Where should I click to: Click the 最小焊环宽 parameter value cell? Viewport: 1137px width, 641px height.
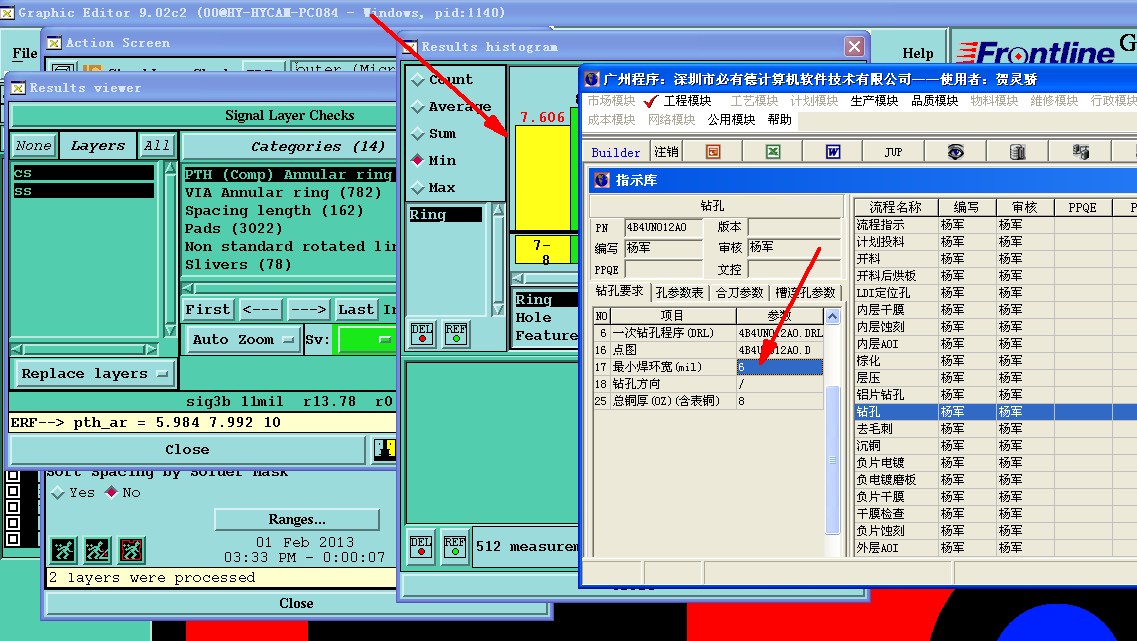(x=780, y=367)
